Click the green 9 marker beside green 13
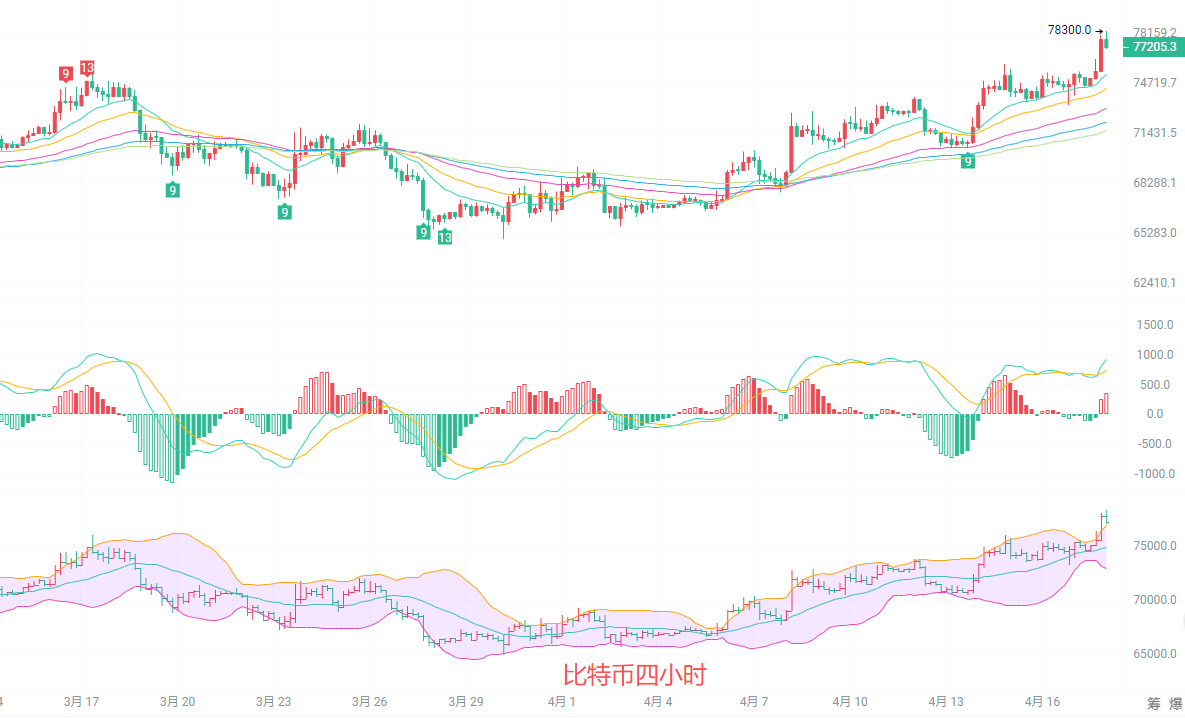 [424, 232]
